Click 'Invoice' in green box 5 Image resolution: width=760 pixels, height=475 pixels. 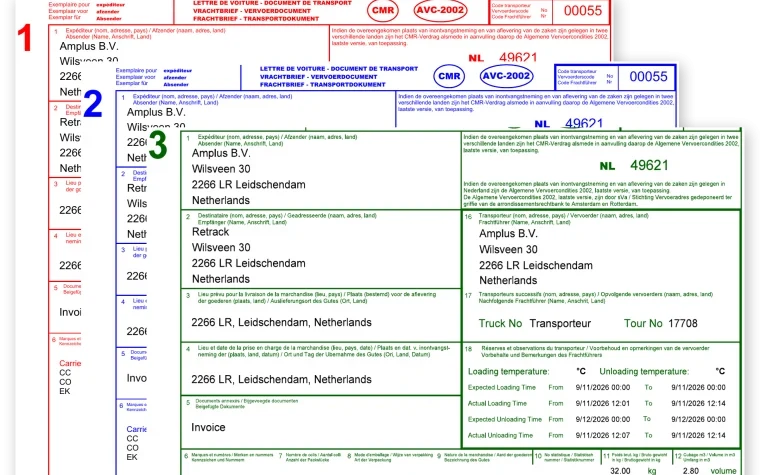click(208, 428)
